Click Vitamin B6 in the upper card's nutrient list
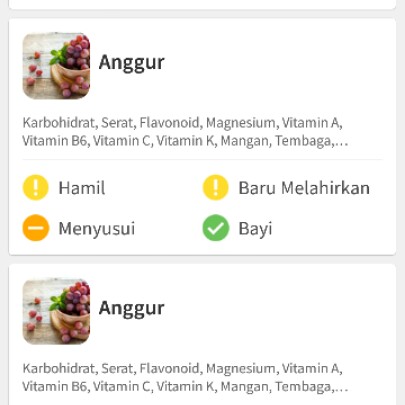 click(x=55, y=141)
